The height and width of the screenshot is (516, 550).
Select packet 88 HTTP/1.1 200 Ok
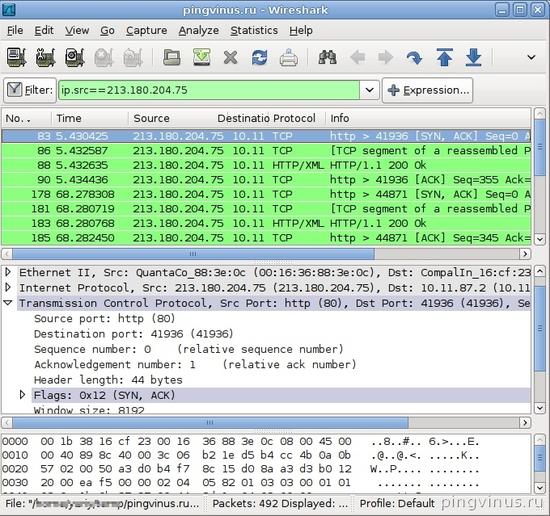(x=266, y=165)
